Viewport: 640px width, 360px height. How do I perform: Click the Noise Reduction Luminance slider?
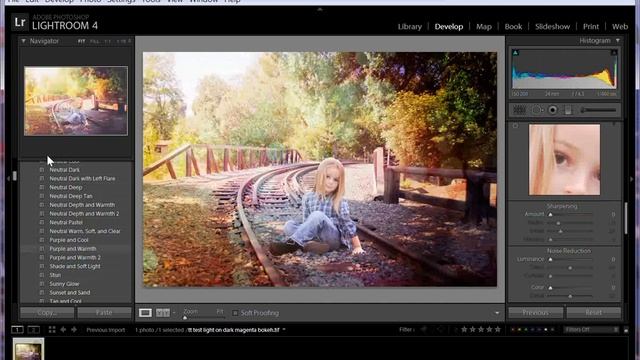[x=571, y=259]
